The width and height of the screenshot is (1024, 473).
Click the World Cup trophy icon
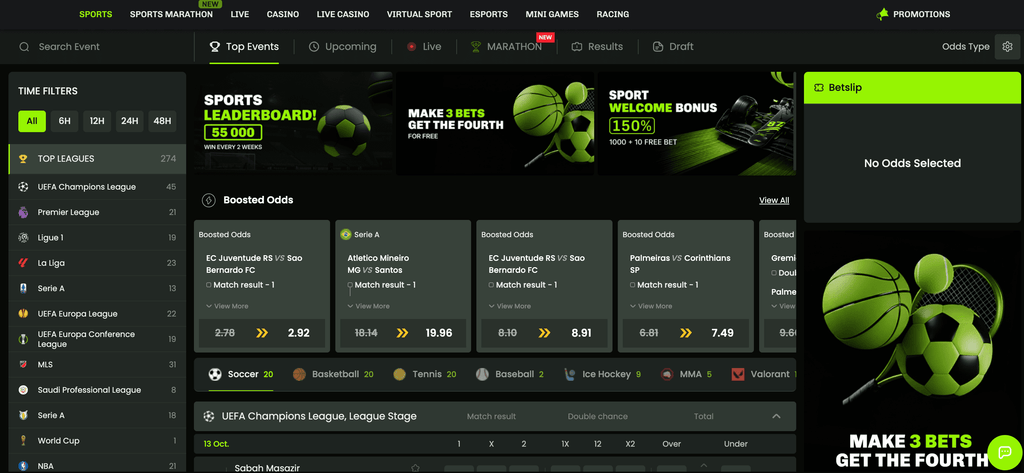[24, 441]
